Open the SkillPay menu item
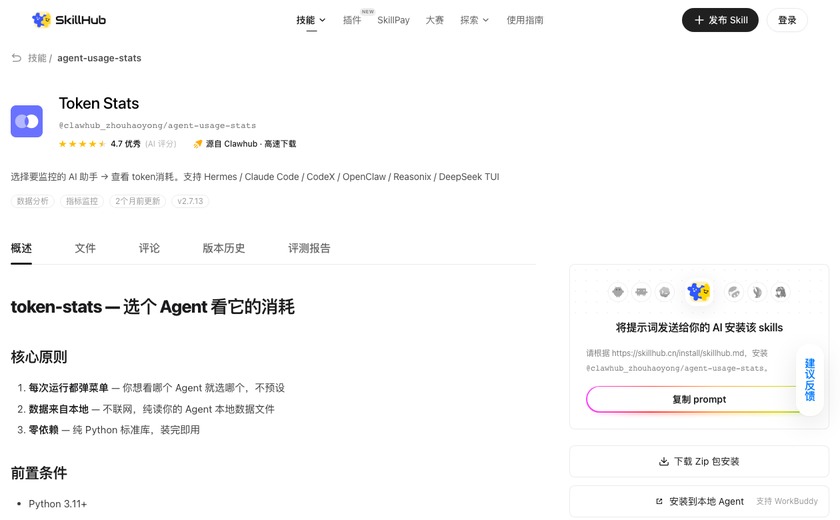Screen dimensions: 840x520 click(x=393, y=20)
